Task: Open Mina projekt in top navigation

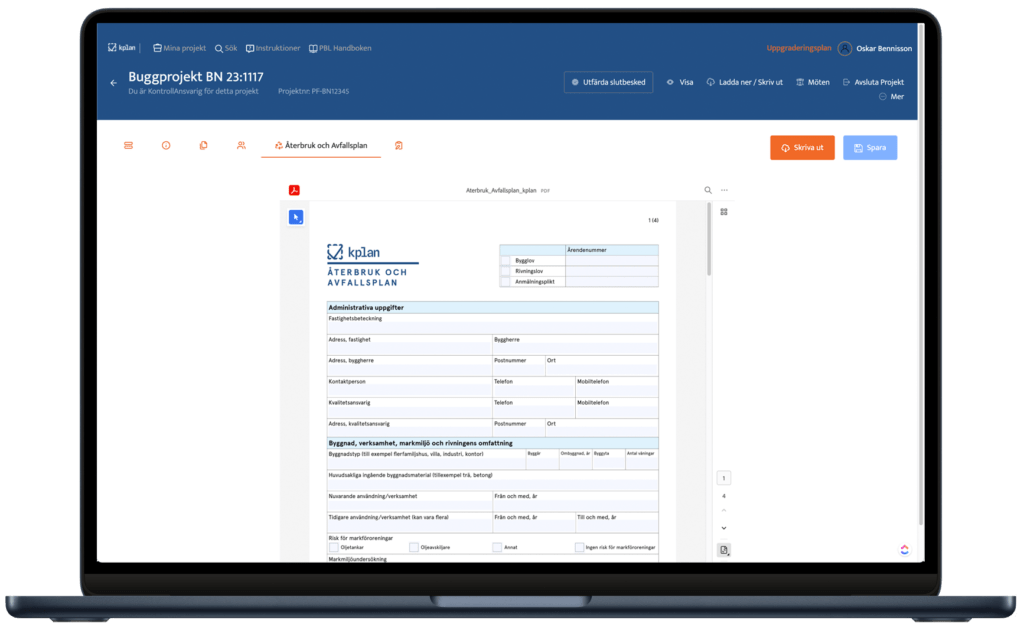Action: [178, 48]
